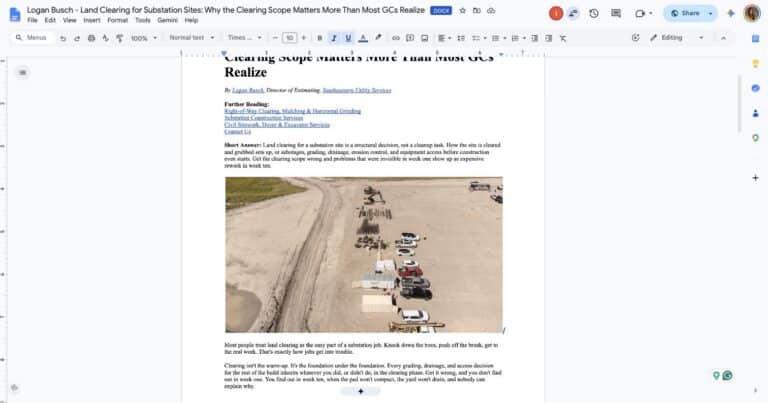Toggle underline formatting

click(x=348, y=38)
